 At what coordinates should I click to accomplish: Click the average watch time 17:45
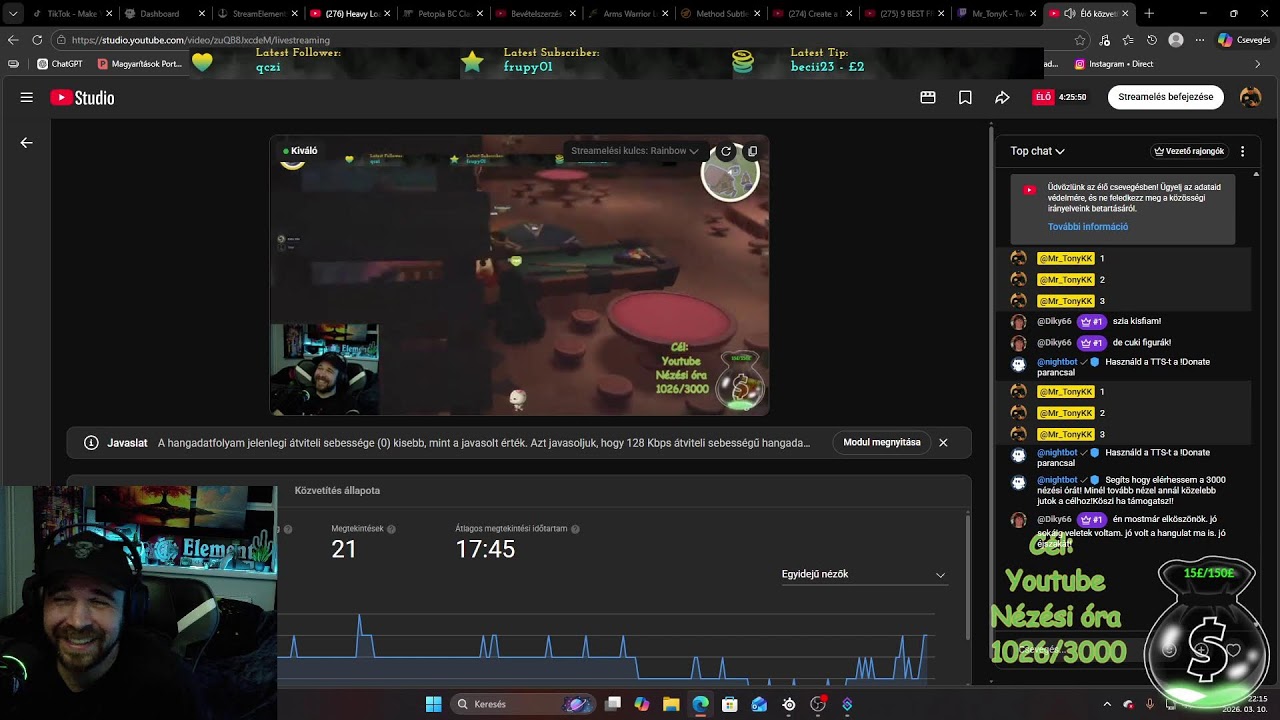(485, 549)
